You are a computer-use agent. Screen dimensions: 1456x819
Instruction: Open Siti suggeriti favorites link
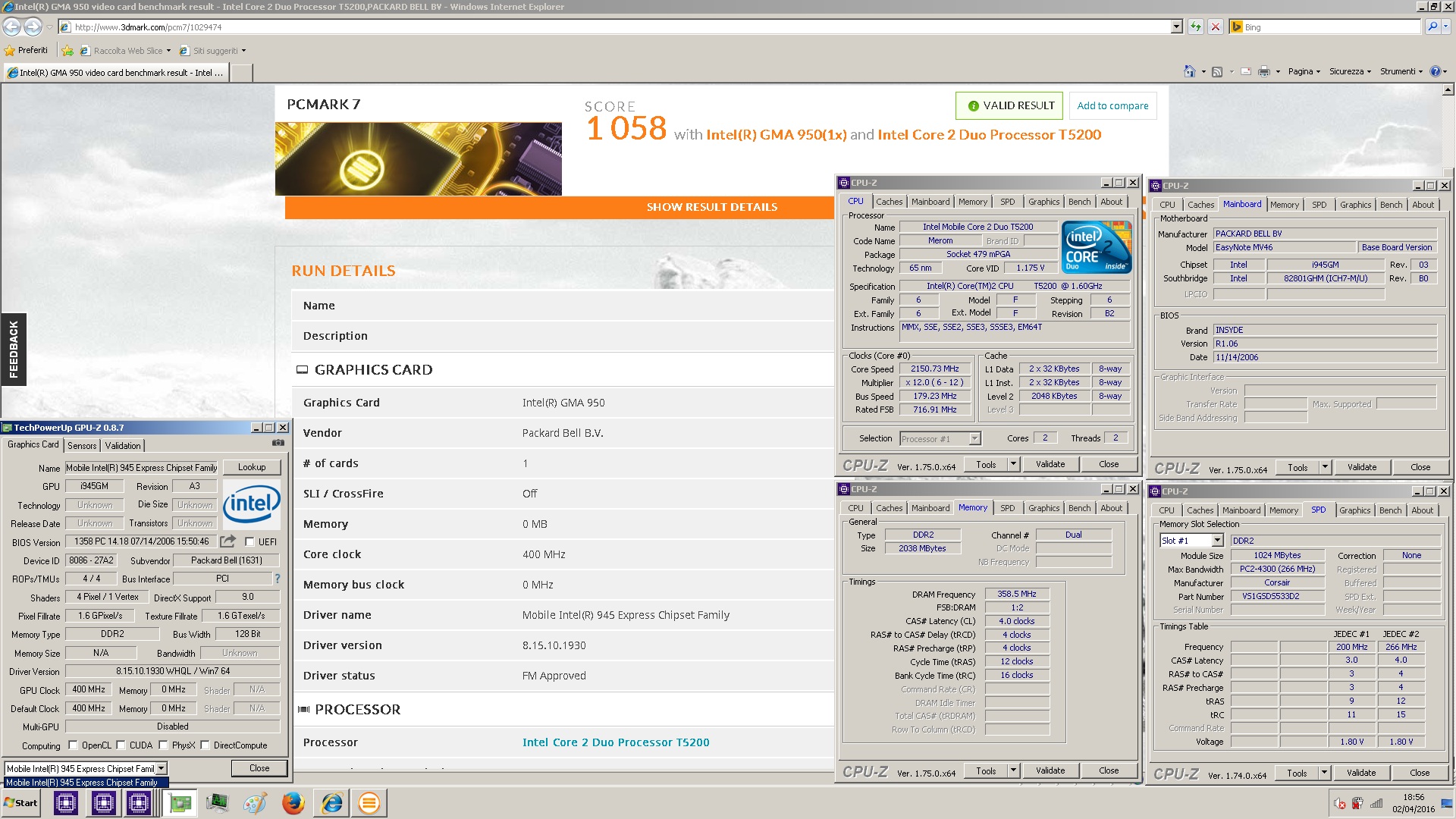[x=214, y=51]
